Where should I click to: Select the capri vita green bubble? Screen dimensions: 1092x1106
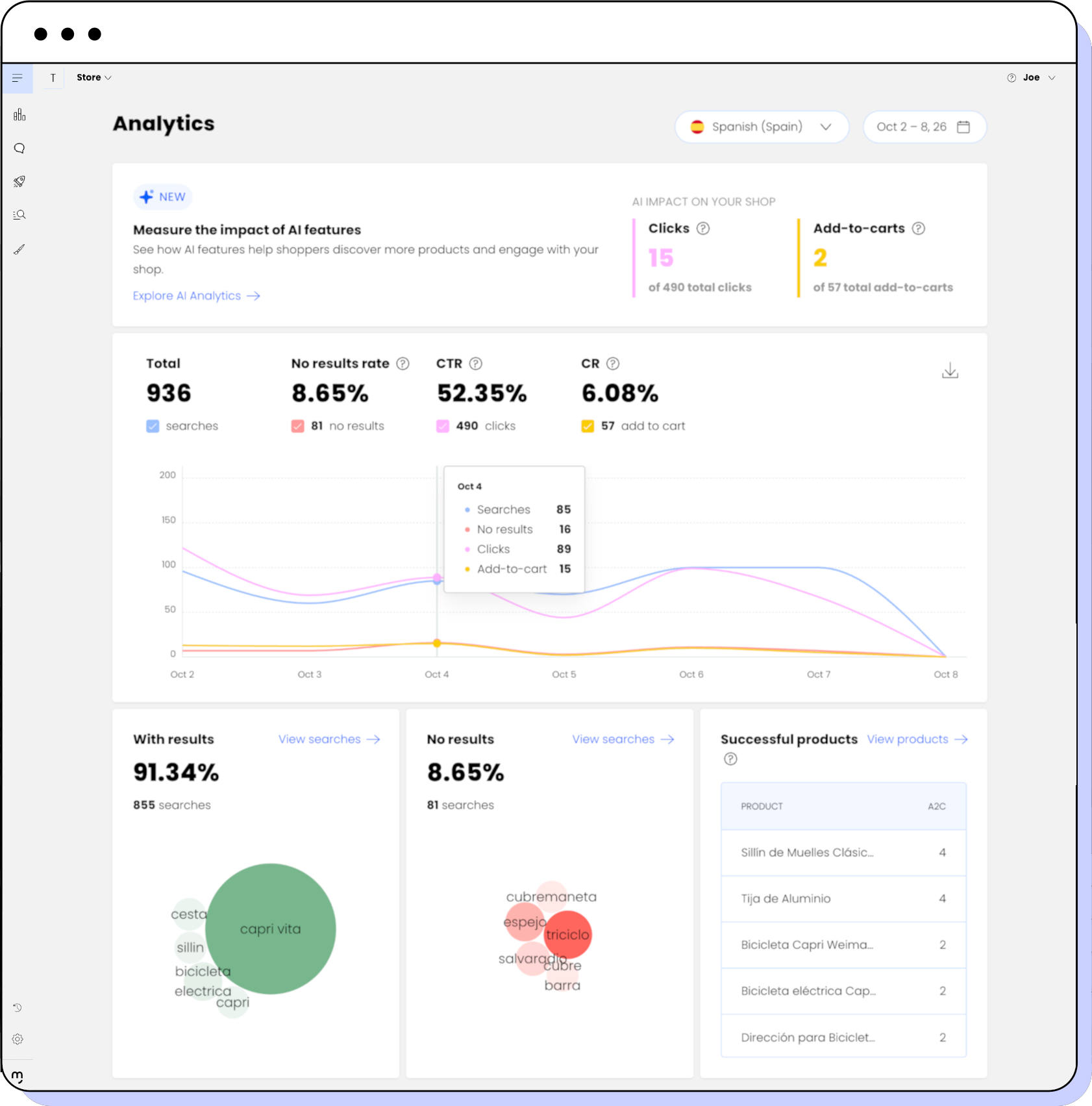(271, 929)
